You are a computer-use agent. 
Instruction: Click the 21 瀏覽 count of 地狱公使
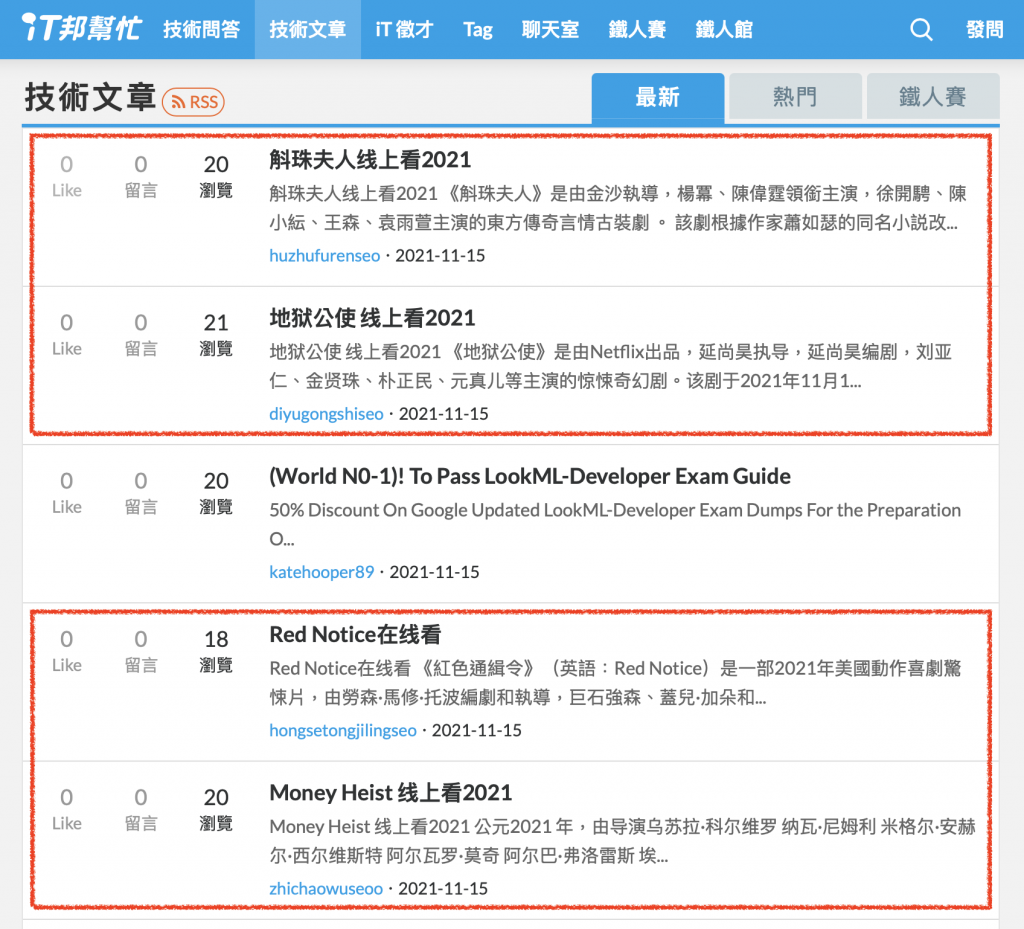click(x=216, y=334)
